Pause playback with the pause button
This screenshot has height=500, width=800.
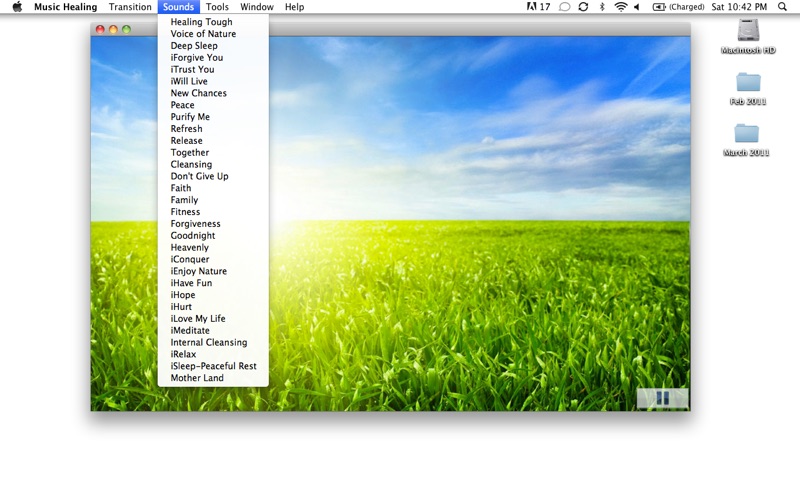[x=662, y=398]
